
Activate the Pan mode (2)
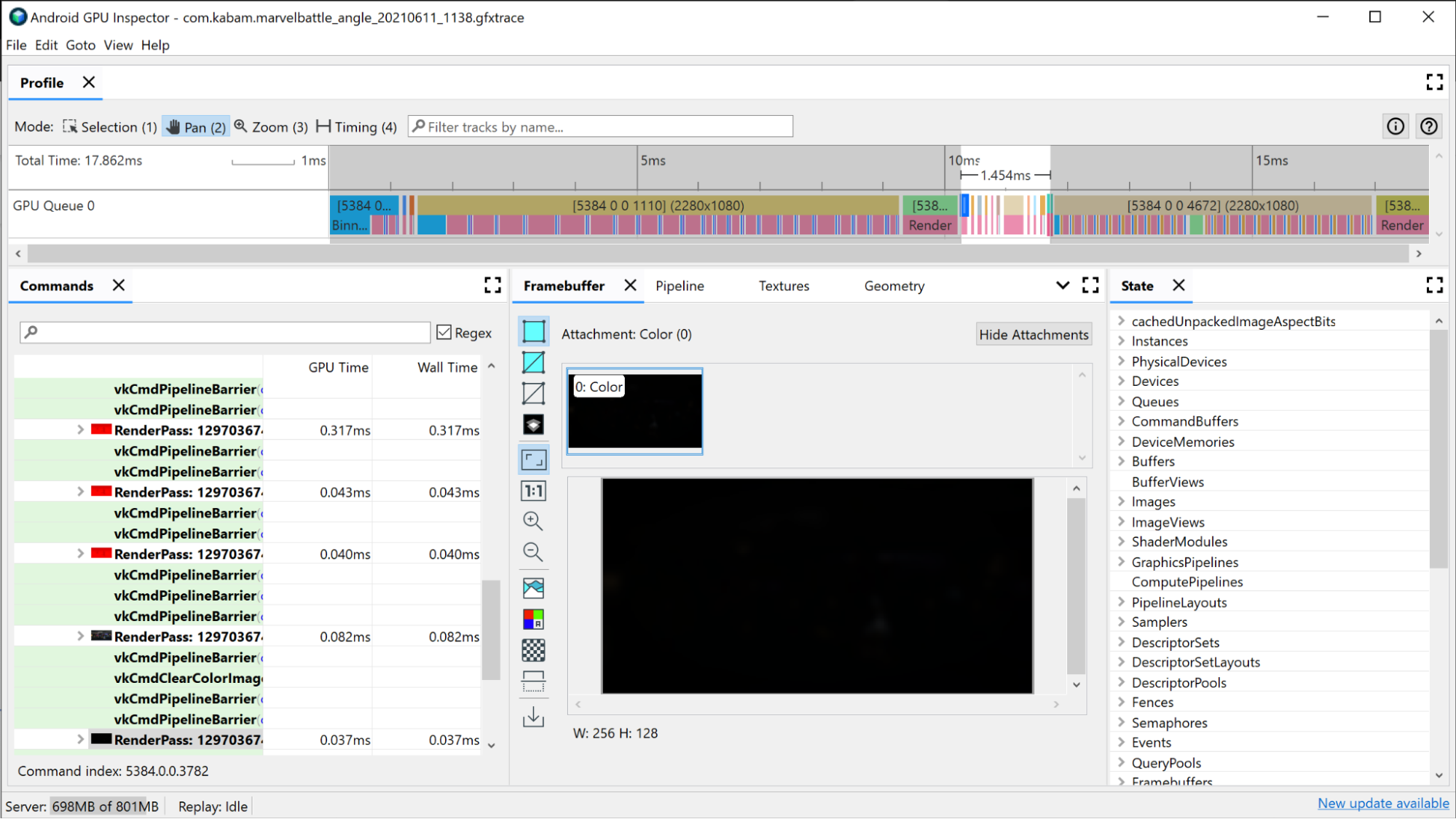tap(195, 127)
